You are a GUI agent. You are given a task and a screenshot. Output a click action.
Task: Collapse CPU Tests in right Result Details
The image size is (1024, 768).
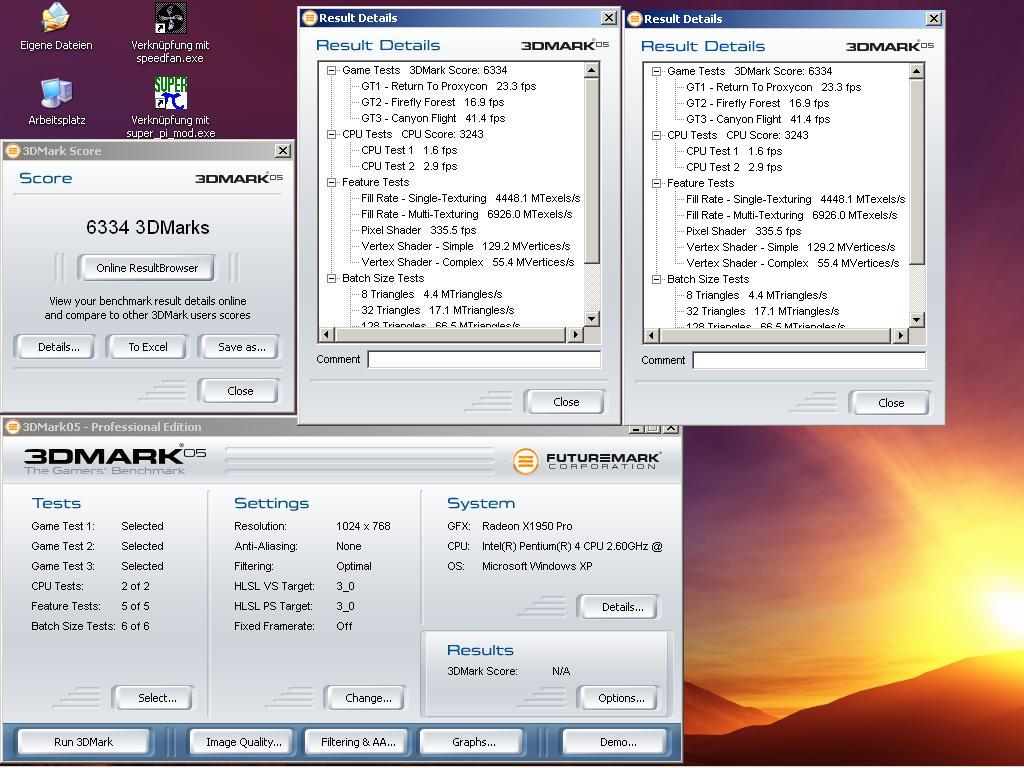tap(656, 136)
